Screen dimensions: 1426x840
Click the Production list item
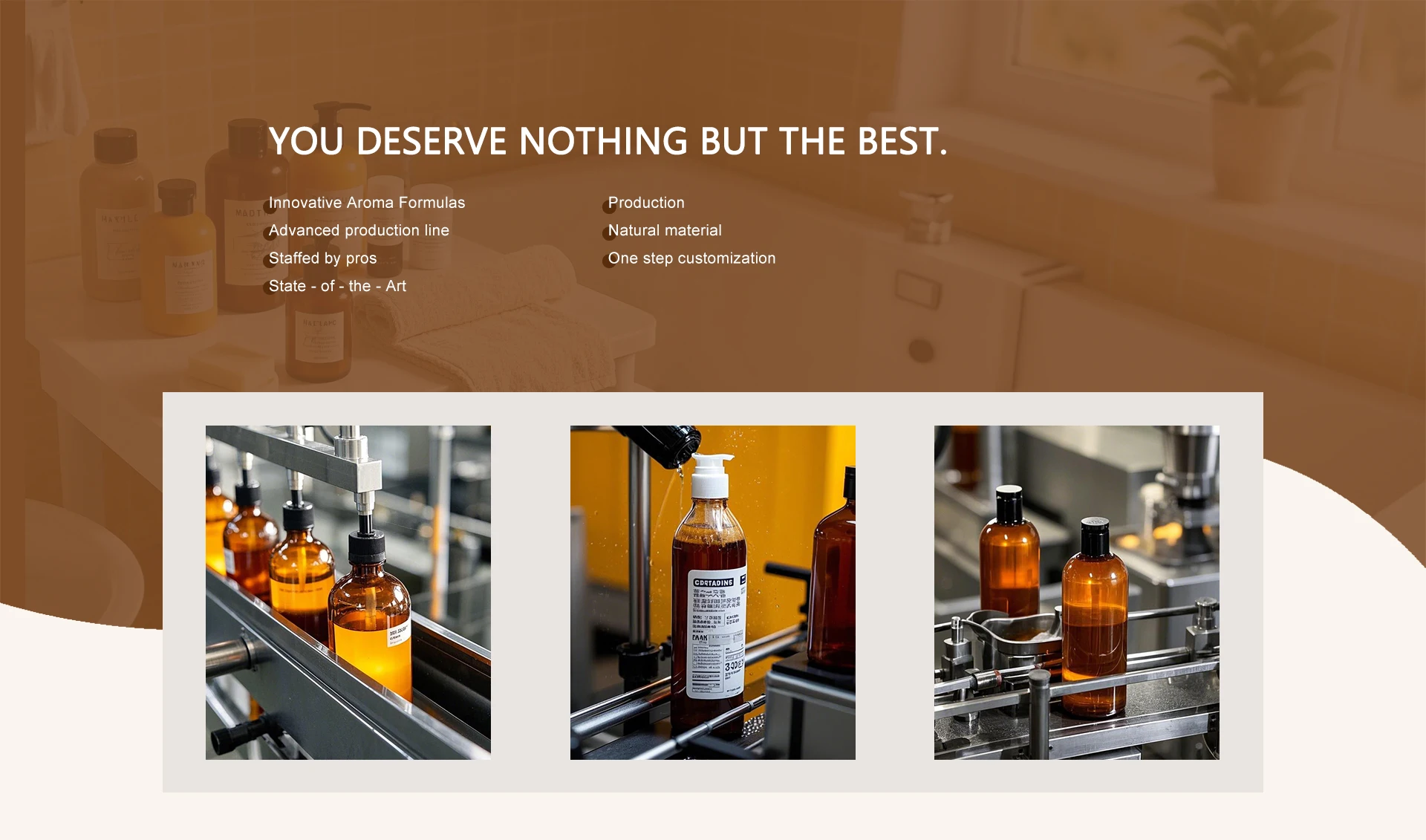pyautogui.click(x=646, y=203)
